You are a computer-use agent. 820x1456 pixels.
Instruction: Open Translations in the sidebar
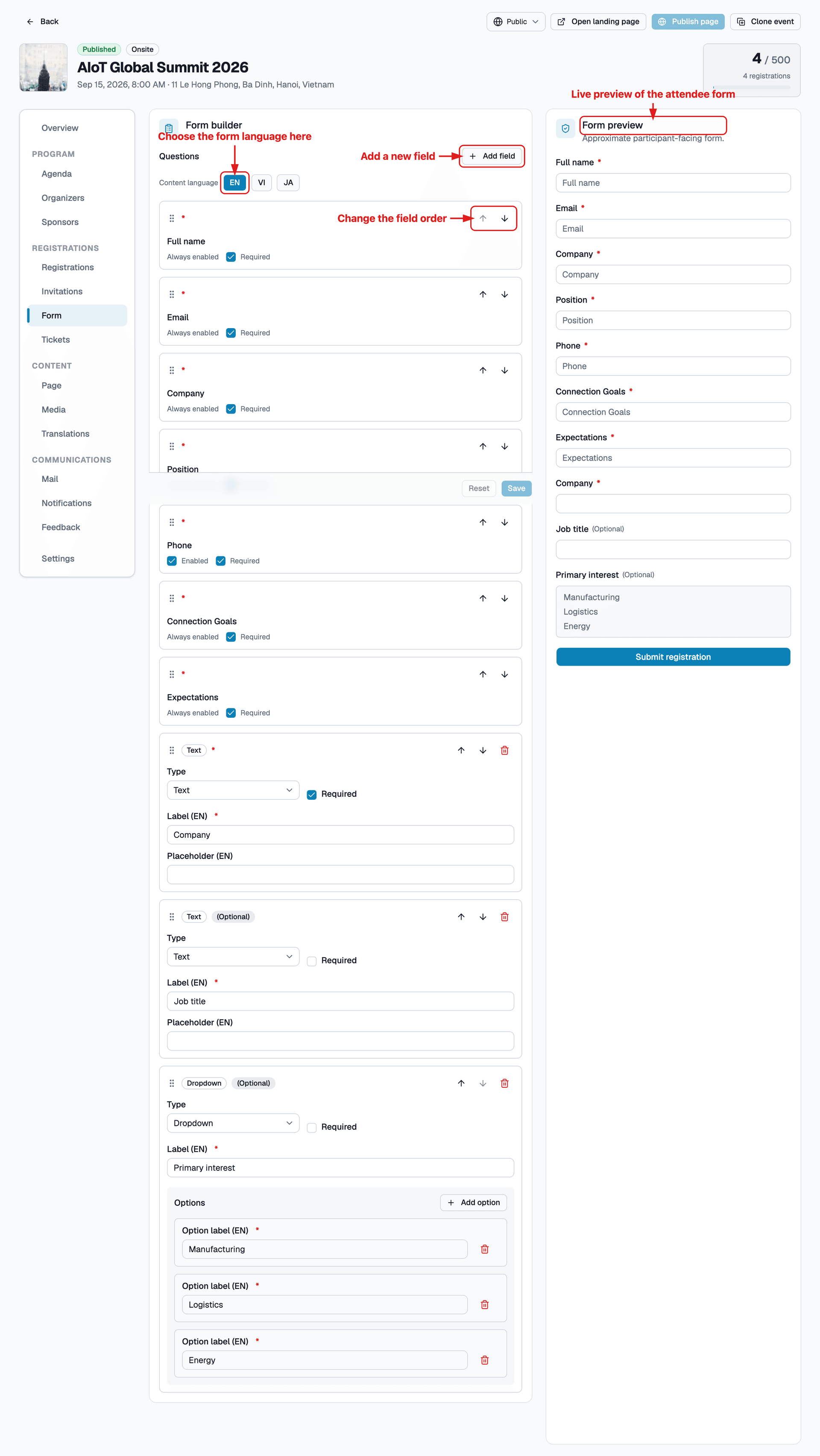(65, 434)
